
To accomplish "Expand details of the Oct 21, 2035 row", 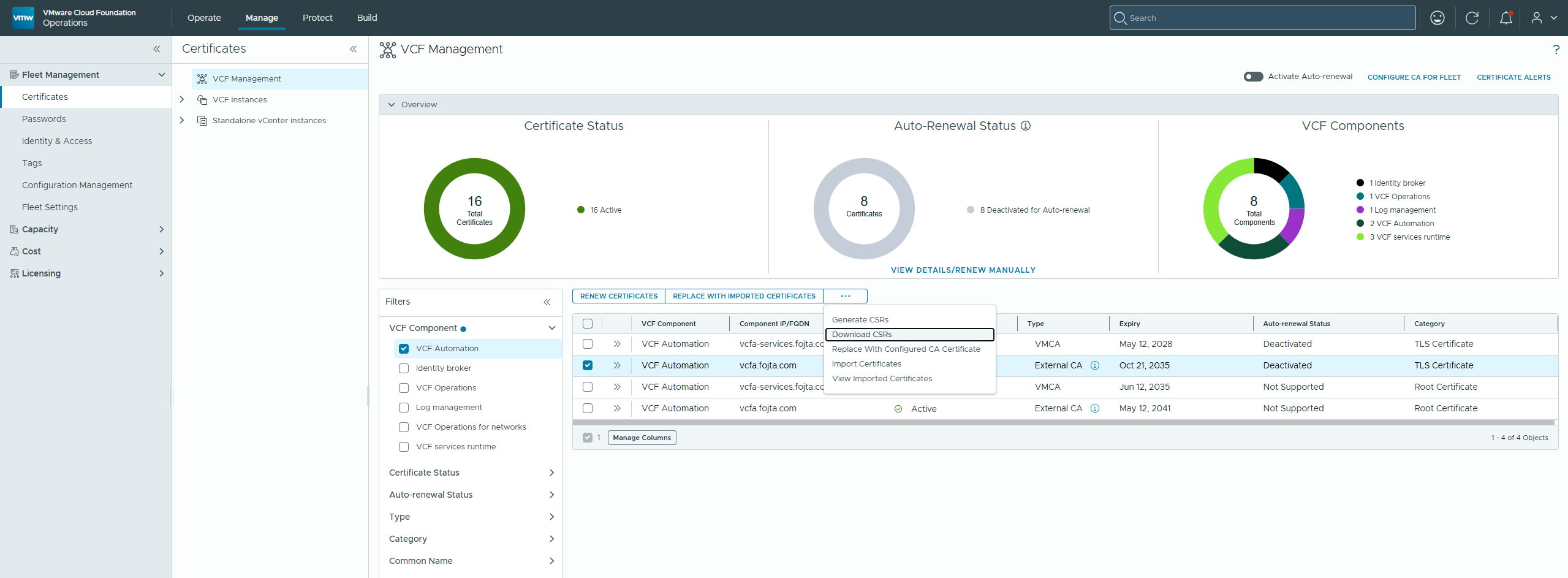I will pos(617,365).
